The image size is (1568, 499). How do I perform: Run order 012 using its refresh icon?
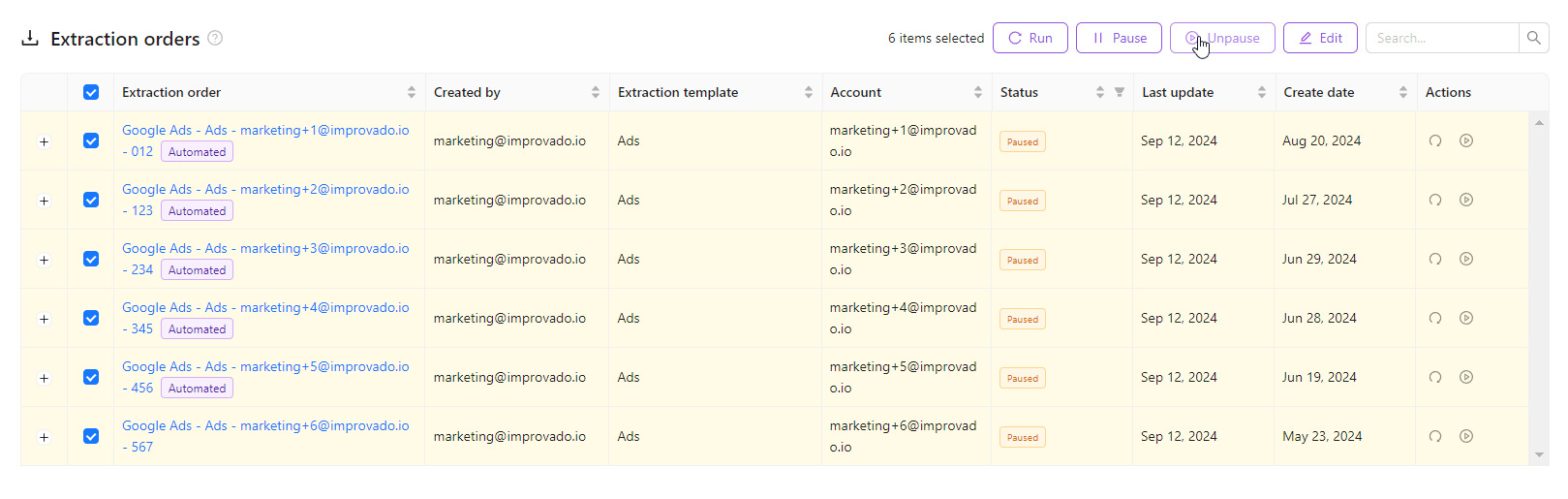pos(1435,140)
